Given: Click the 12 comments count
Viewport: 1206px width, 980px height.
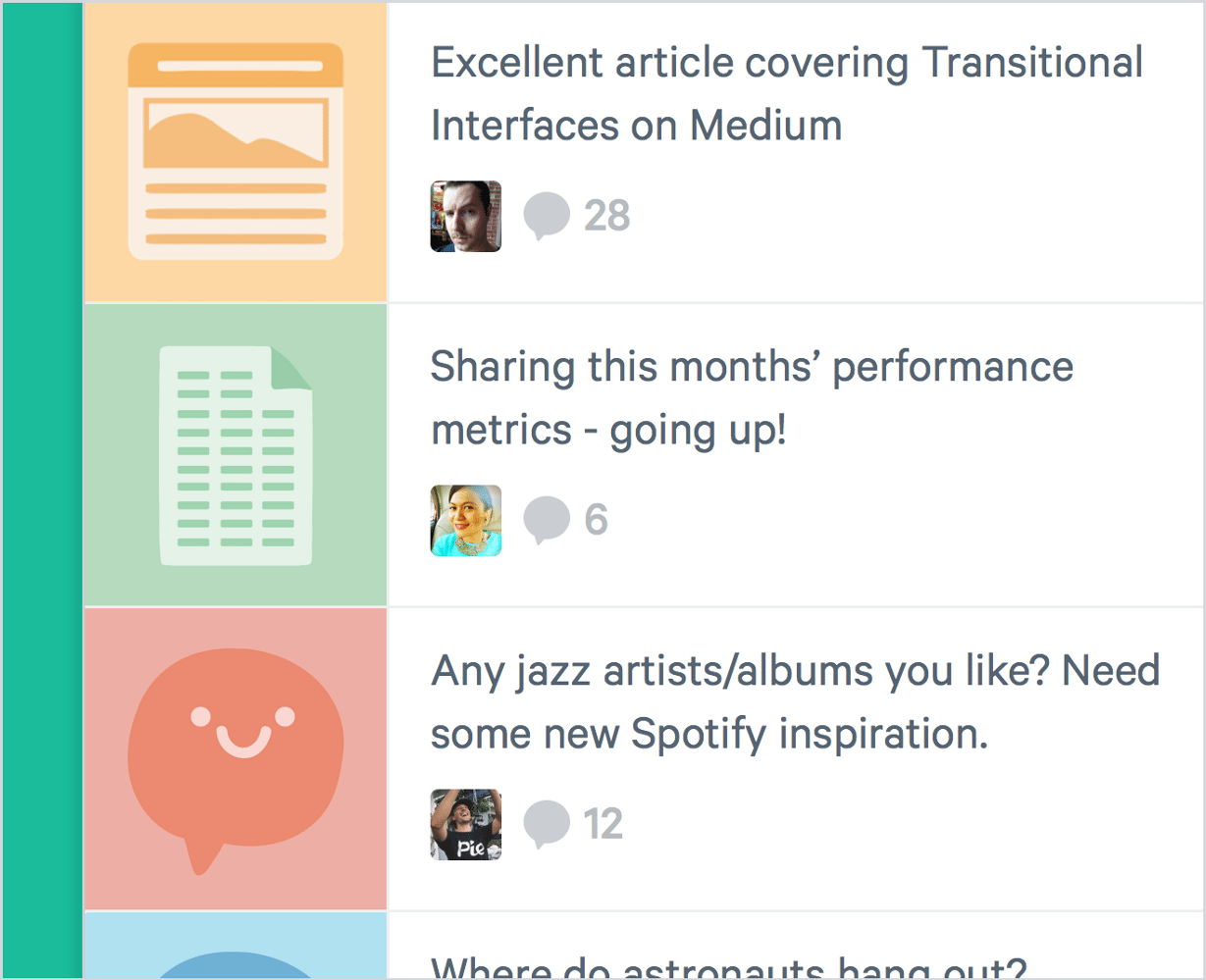Looking at the screenshot, I should 603,824.
